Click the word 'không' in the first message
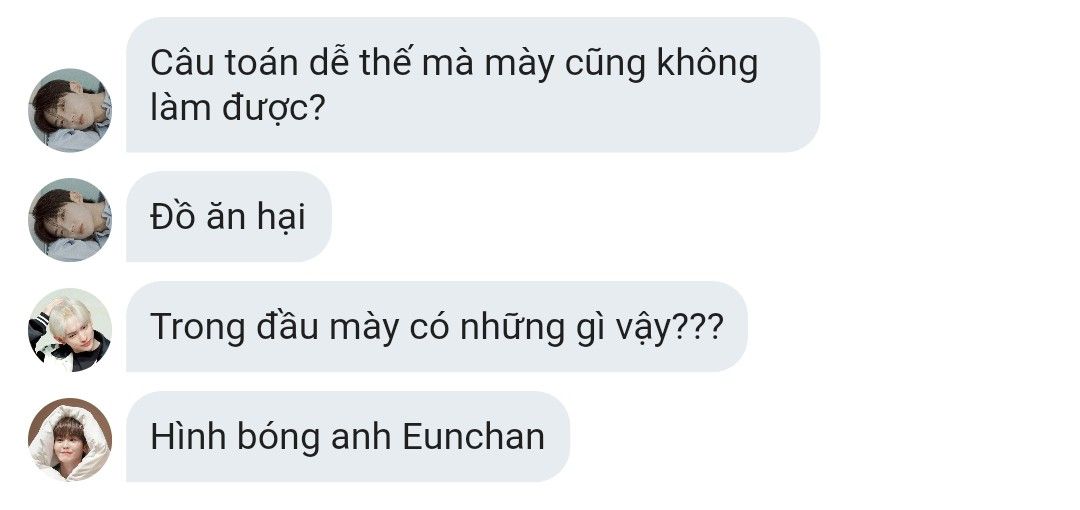Viewport: 1080px width, 510px height. (707, 63)
